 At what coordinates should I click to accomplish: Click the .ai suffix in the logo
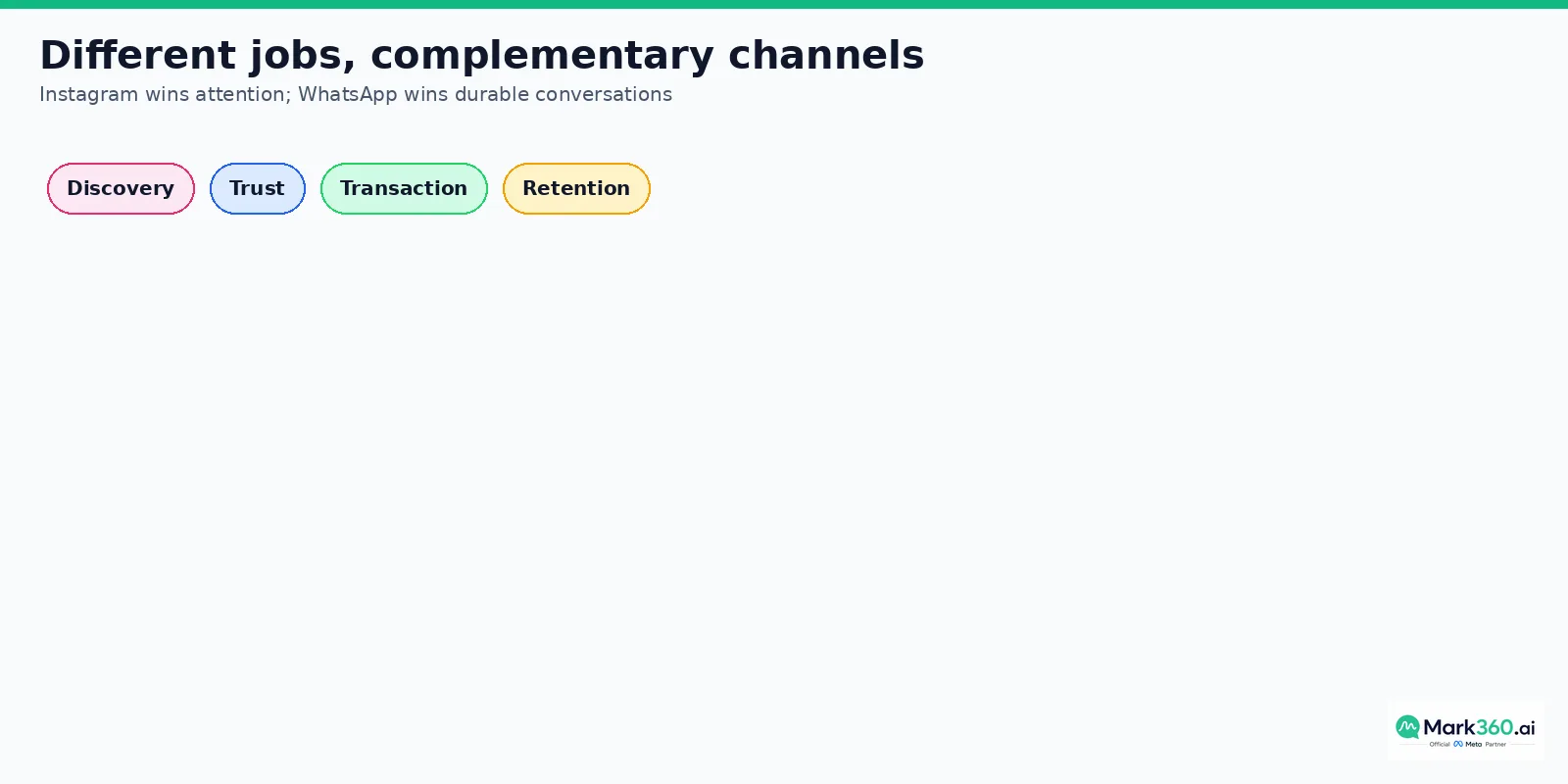coord(1525,728)
